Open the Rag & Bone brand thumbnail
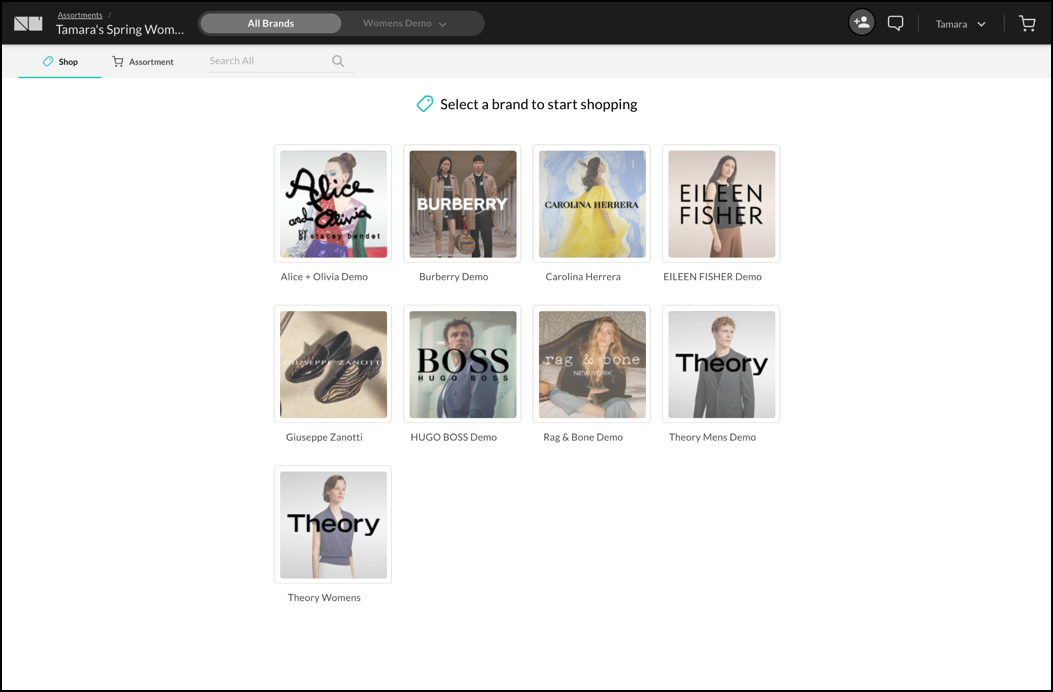The height and width of the screenshot is (692, 1053). point(592,364)
